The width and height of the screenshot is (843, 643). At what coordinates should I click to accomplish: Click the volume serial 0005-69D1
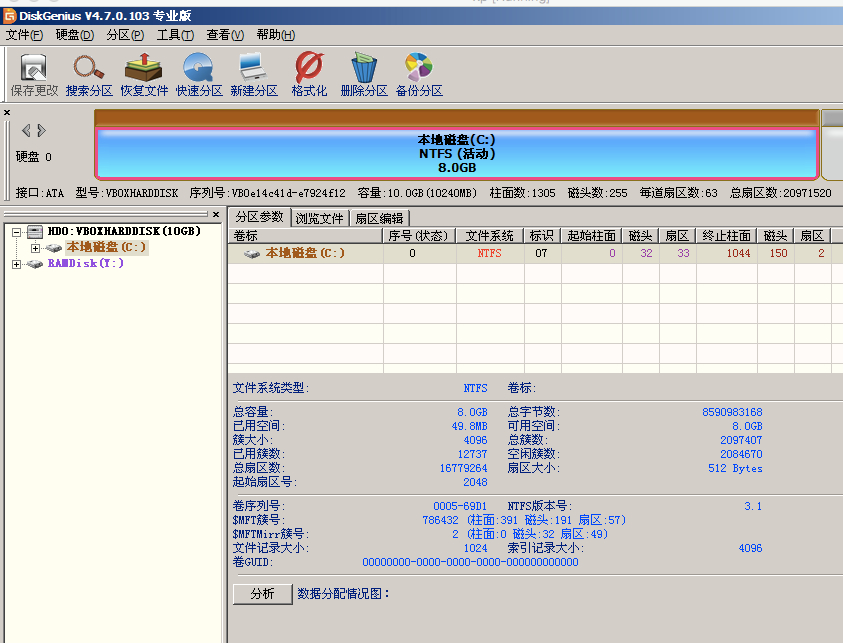pos(460,506)
